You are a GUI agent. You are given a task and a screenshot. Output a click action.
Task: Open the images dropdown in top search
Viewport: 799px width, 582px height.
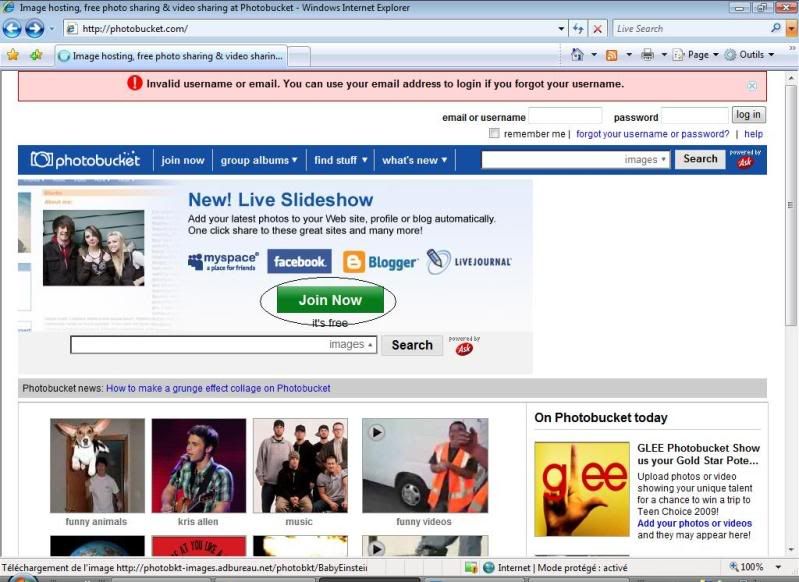click(x=645, y=160)
